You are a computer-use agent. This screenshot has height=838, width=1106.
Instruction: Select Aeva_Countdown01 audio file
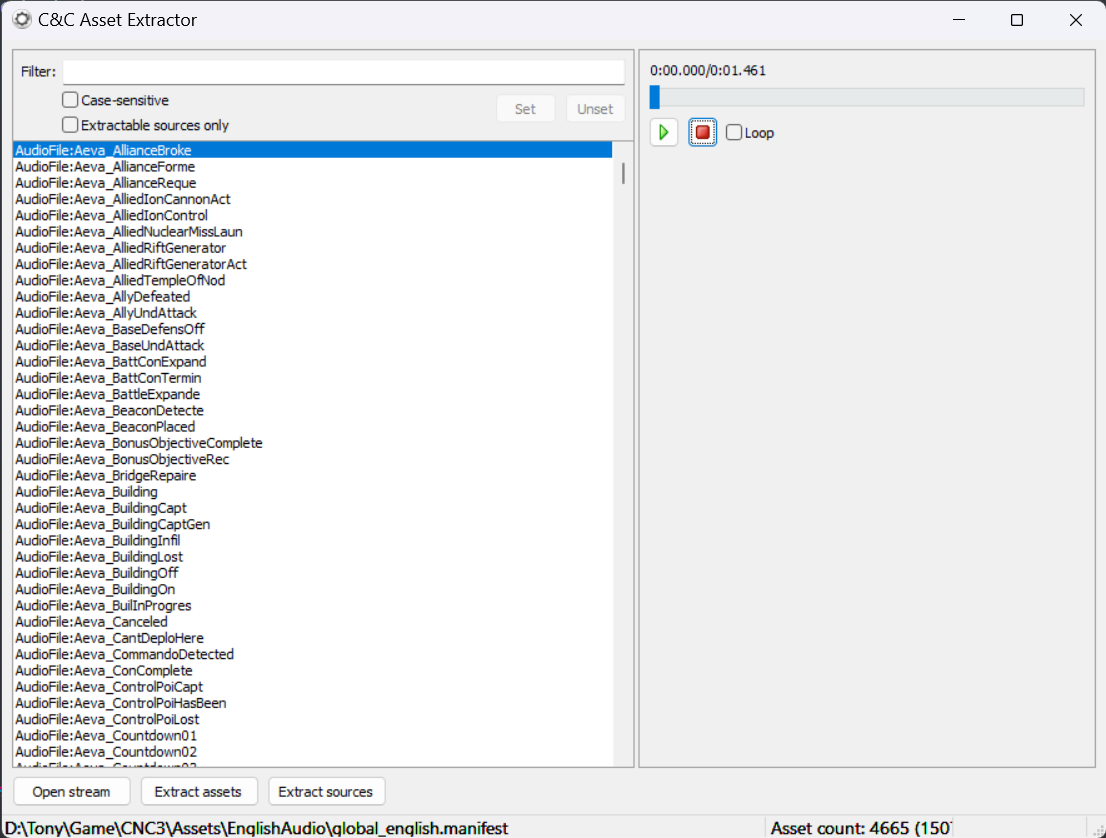[x=106, y=735]
